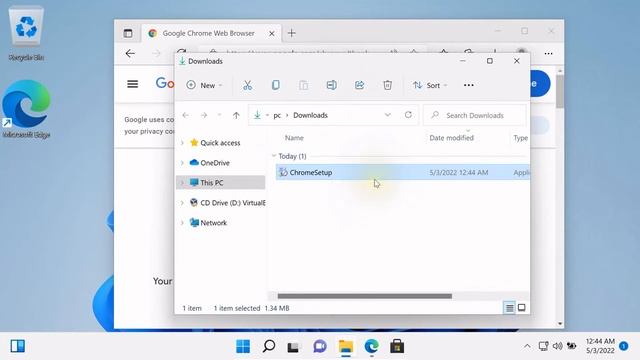The width and height of the screenshot is (640, 360).
Task: Click the Delete trash icon in toolbar
Action: tap(387, 85)
